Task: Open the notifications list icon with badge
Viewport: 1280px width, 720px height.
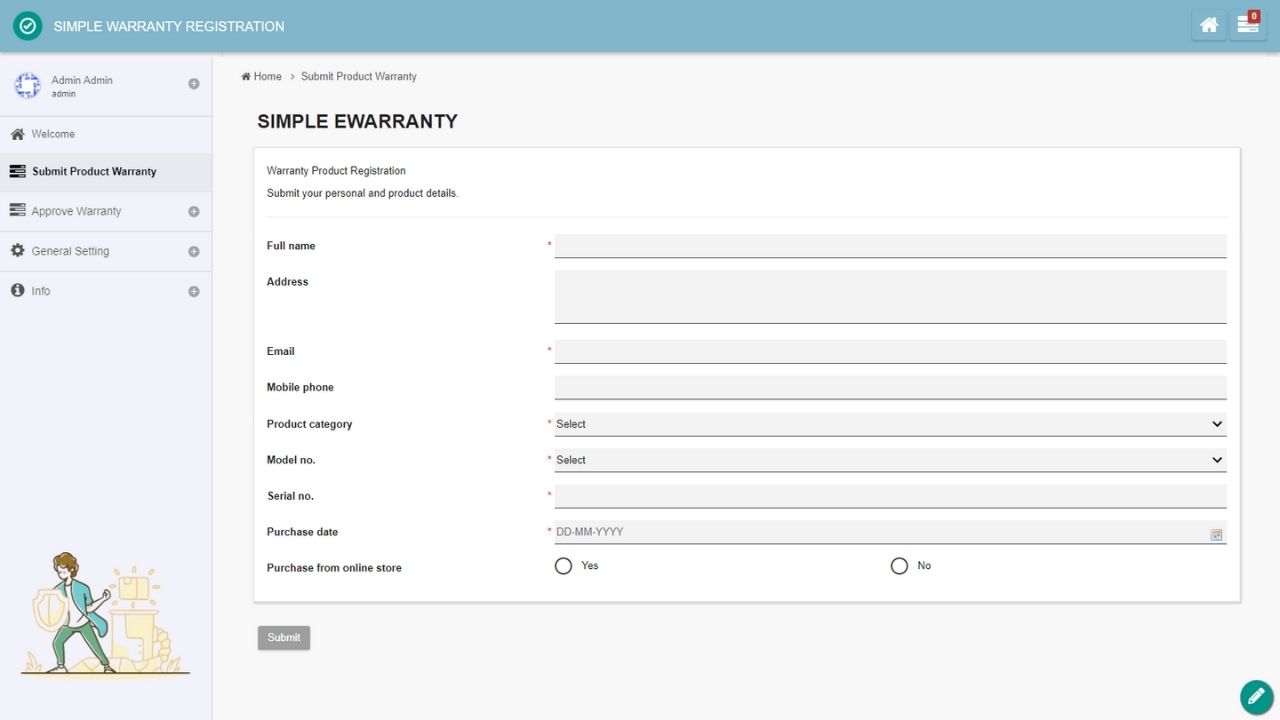Action: pyautogui.click(x=1247, y=25)
